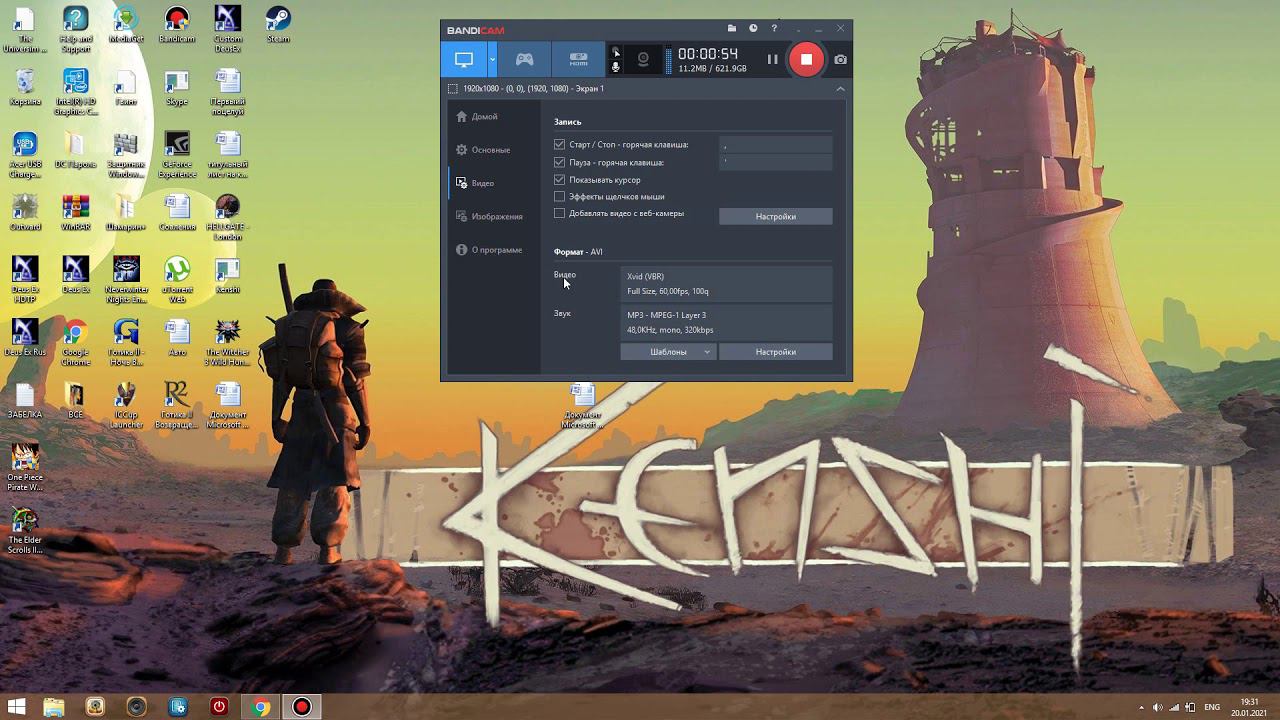Open the О программе tab

click(x=489, y=250)
